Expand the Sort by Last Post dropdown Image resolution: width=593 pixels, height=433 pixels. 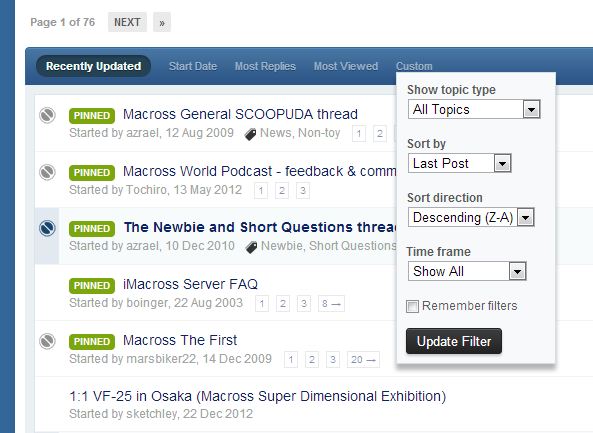[x=459, y=163]
